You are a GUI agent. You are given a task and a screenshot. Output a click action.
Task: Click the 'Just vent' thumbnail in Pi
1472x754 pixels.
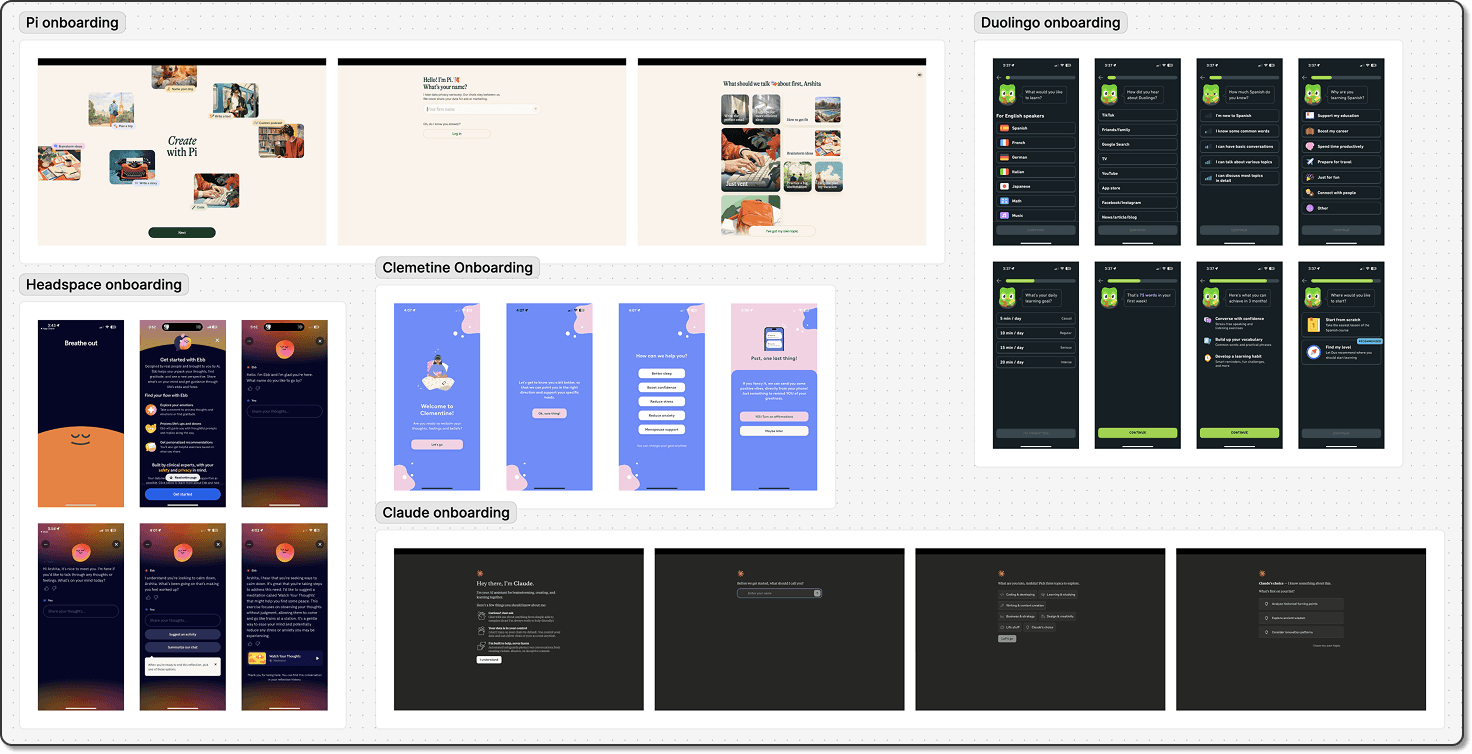(750, 159)
